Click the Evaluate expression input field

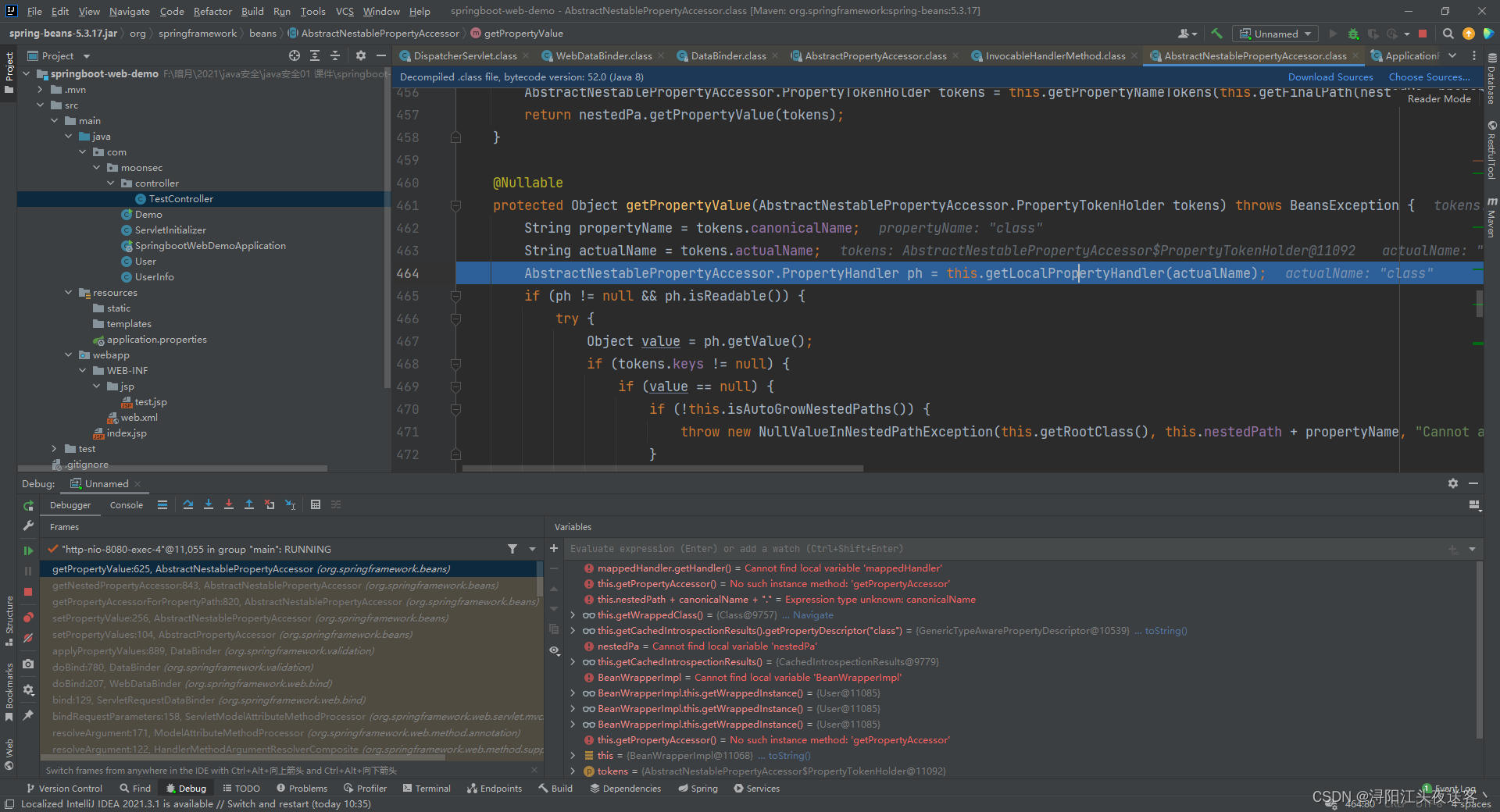1004,549
